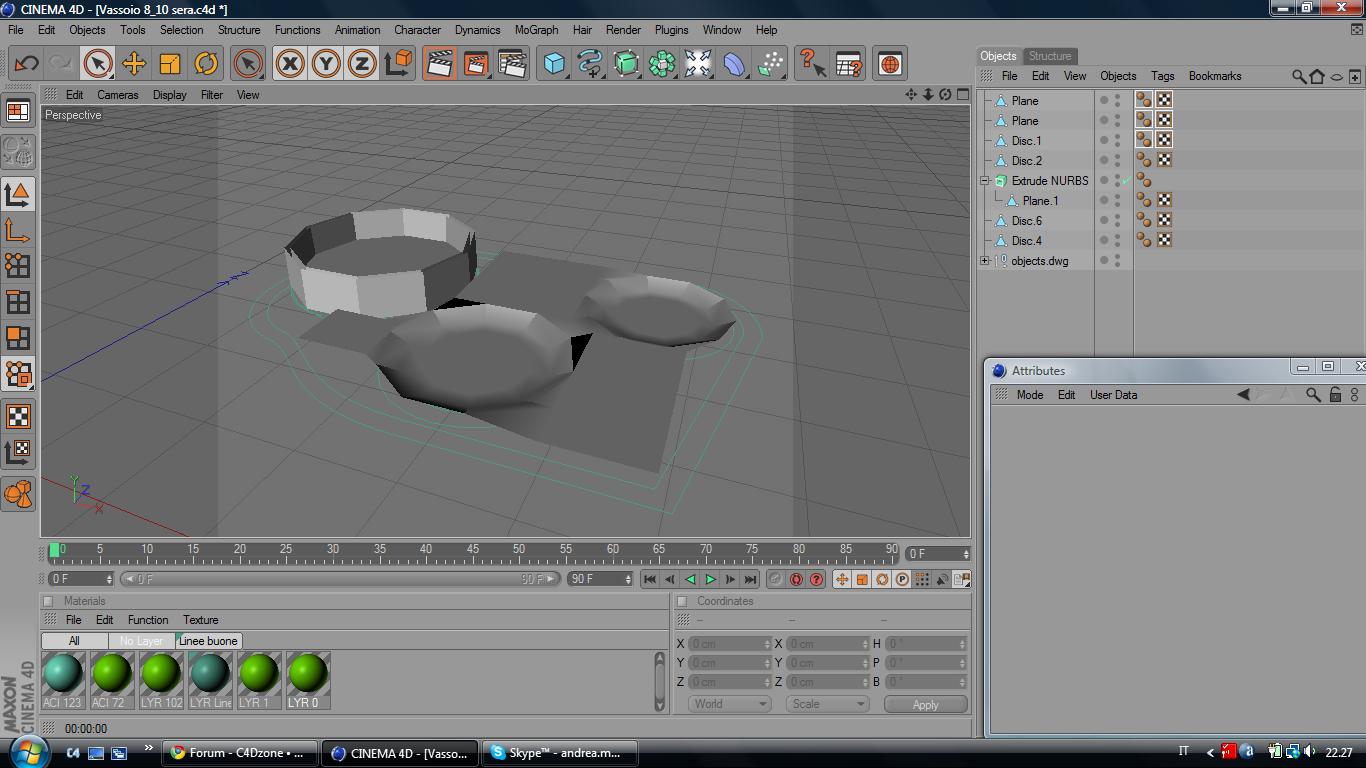1366x768 pixels.
Task: Toggle rotation keyframe recording
Action: (x=882, y=579)
